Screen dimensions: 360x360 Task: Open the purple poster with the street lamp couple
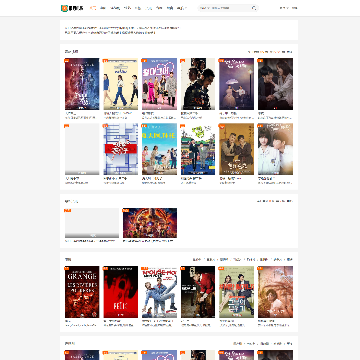pyautogui.click(x=236, y=84)
